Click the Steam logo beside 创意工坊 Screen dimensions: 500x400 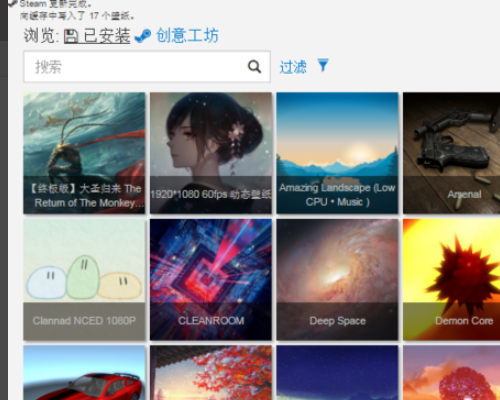(143, 36)
